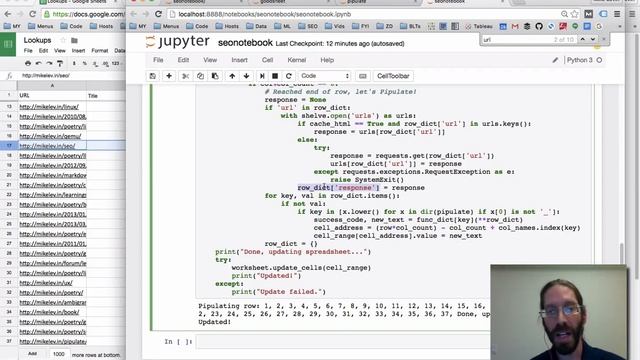
Task: Click back arrow in Google Sheets browser
Action: (8, 14)
